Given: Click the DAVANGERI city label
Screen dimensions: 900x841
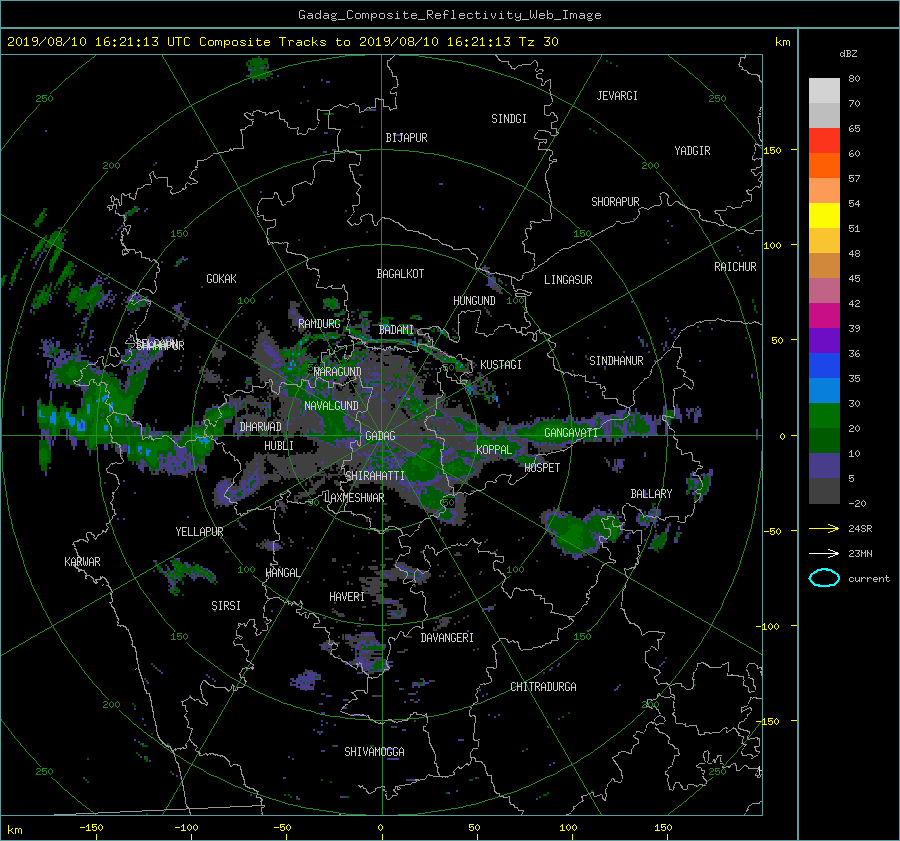Looking at the screenshot, I should [447, 638].
